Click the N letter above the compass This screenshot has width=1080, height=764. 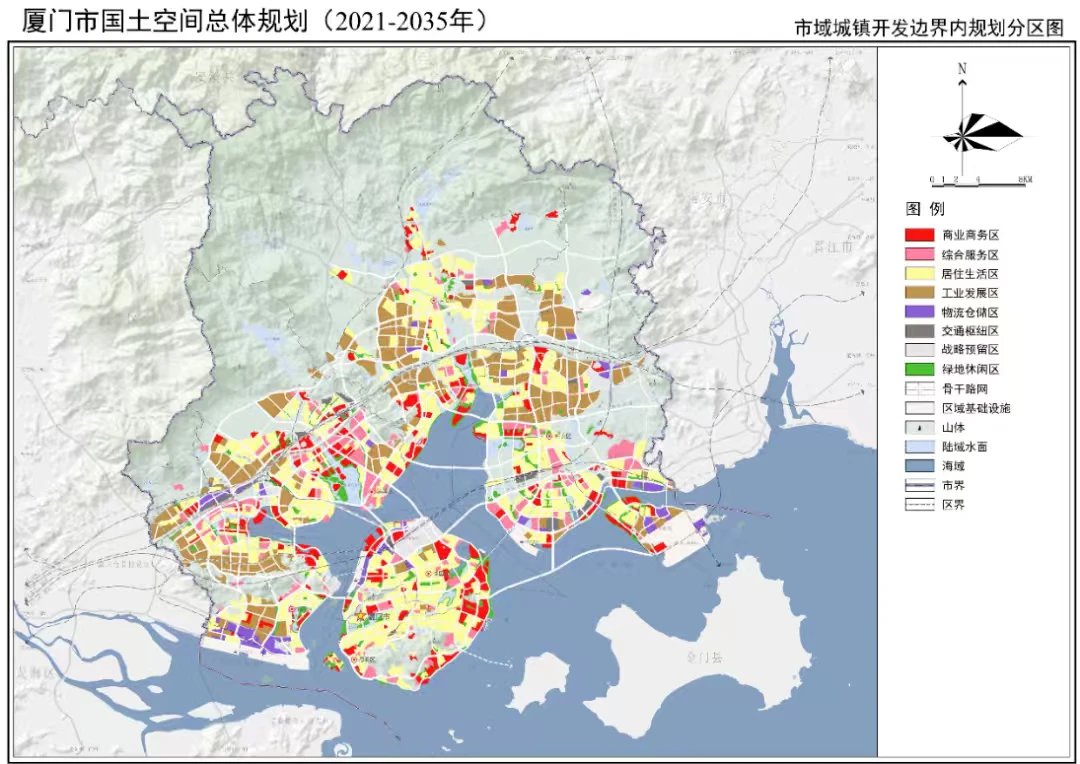click(962, 68)
